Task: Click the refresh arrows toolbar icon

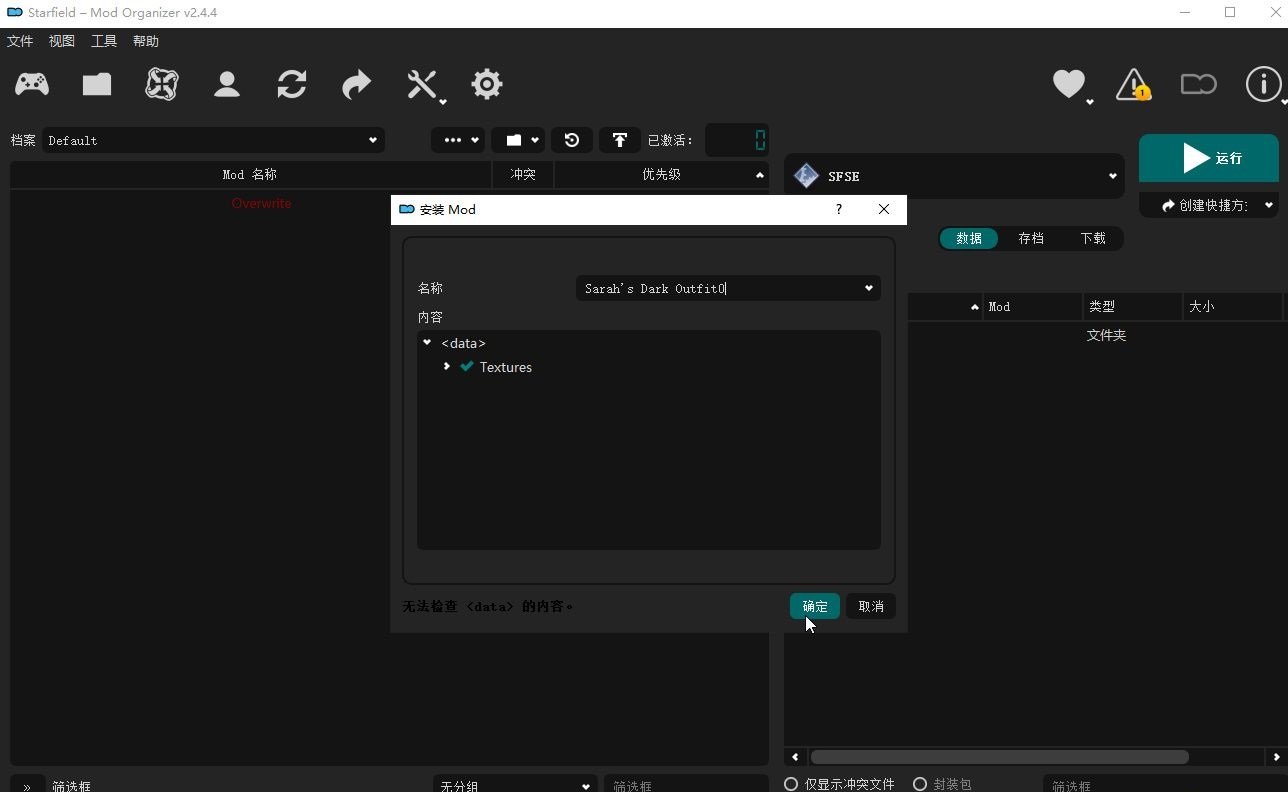Action: [292, 84]
